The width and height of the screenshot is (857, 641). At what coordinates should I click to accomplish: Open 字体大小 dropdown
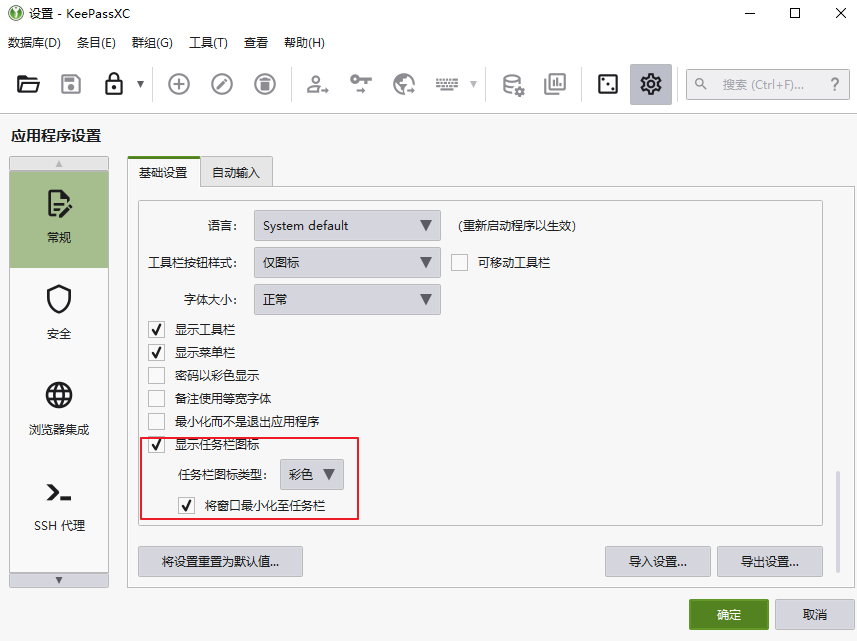(x=347, y=299)
